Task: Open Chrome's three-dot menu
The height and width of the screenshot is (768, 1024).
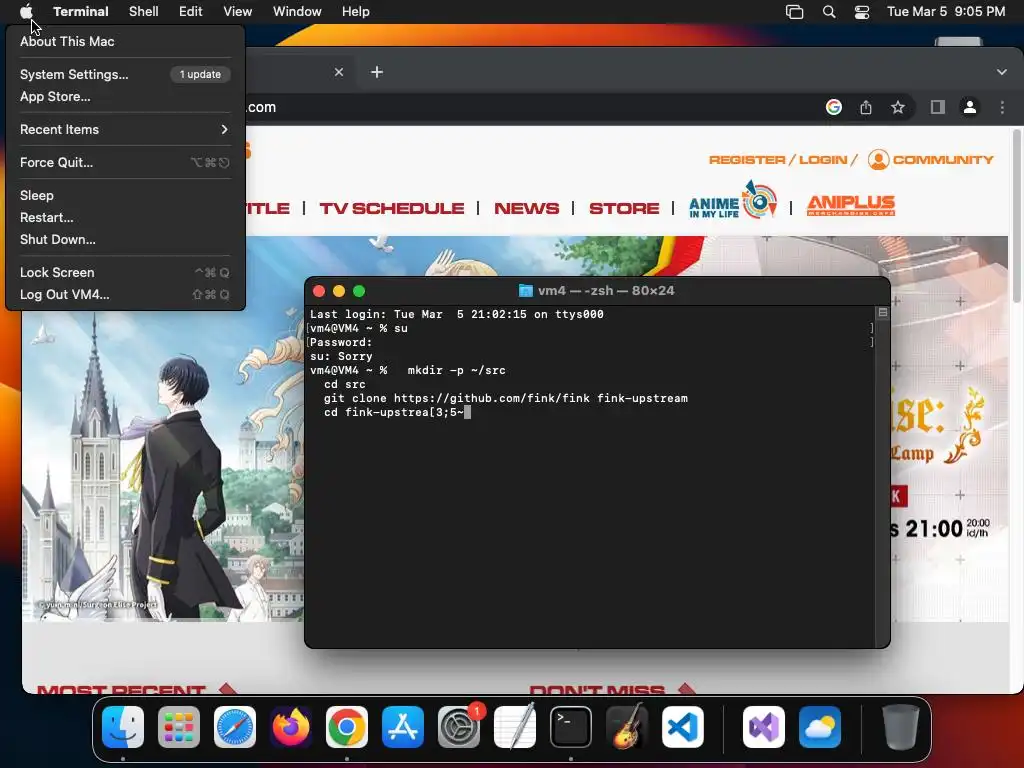Action: [x=1002, y=107]
